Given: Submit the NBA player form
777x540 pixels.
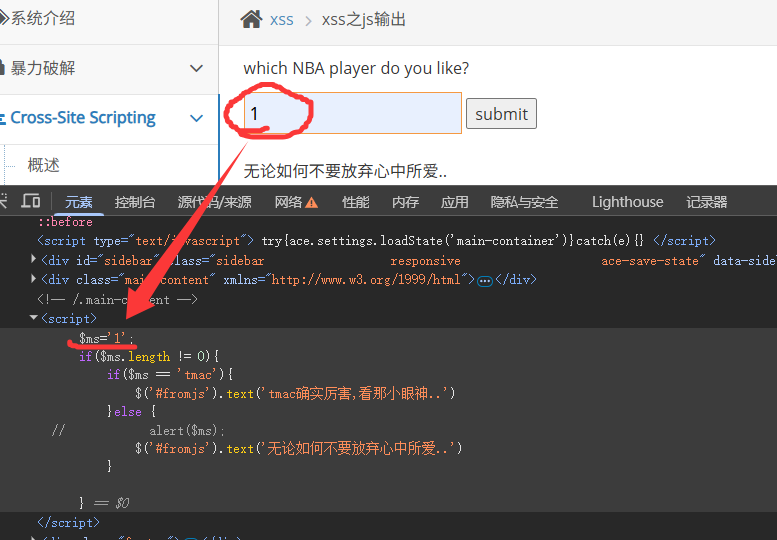Looking at the screenshot, I should click(501, 113).
